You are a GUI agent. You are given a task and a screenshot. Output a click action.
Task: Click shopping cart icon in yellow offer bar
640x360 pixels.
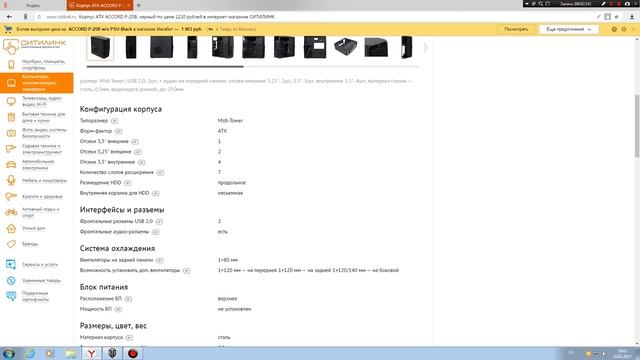(8, 29)
